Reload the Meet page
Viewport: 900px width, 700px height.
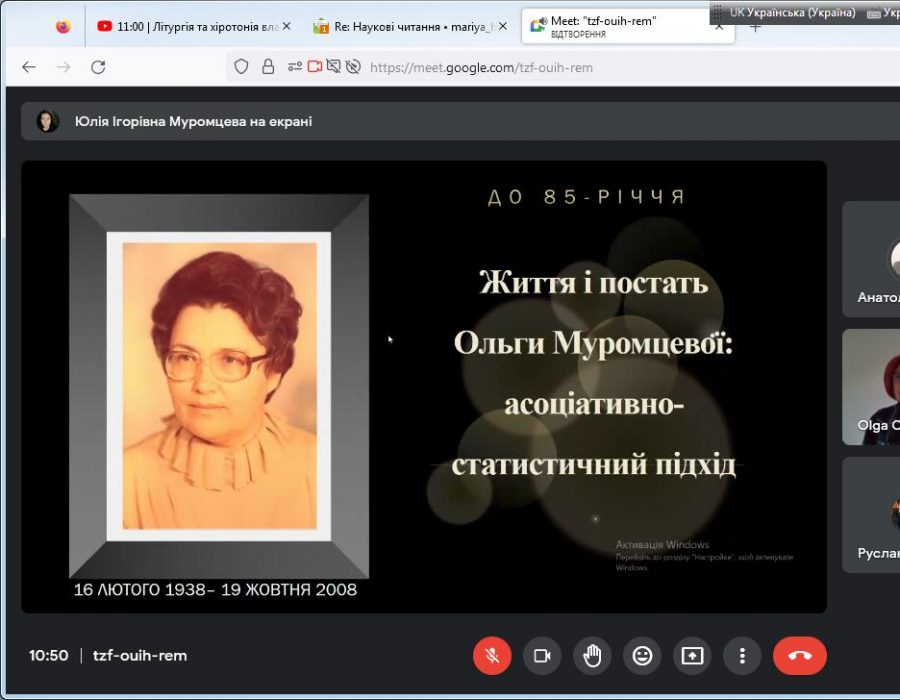coord(98,67)
